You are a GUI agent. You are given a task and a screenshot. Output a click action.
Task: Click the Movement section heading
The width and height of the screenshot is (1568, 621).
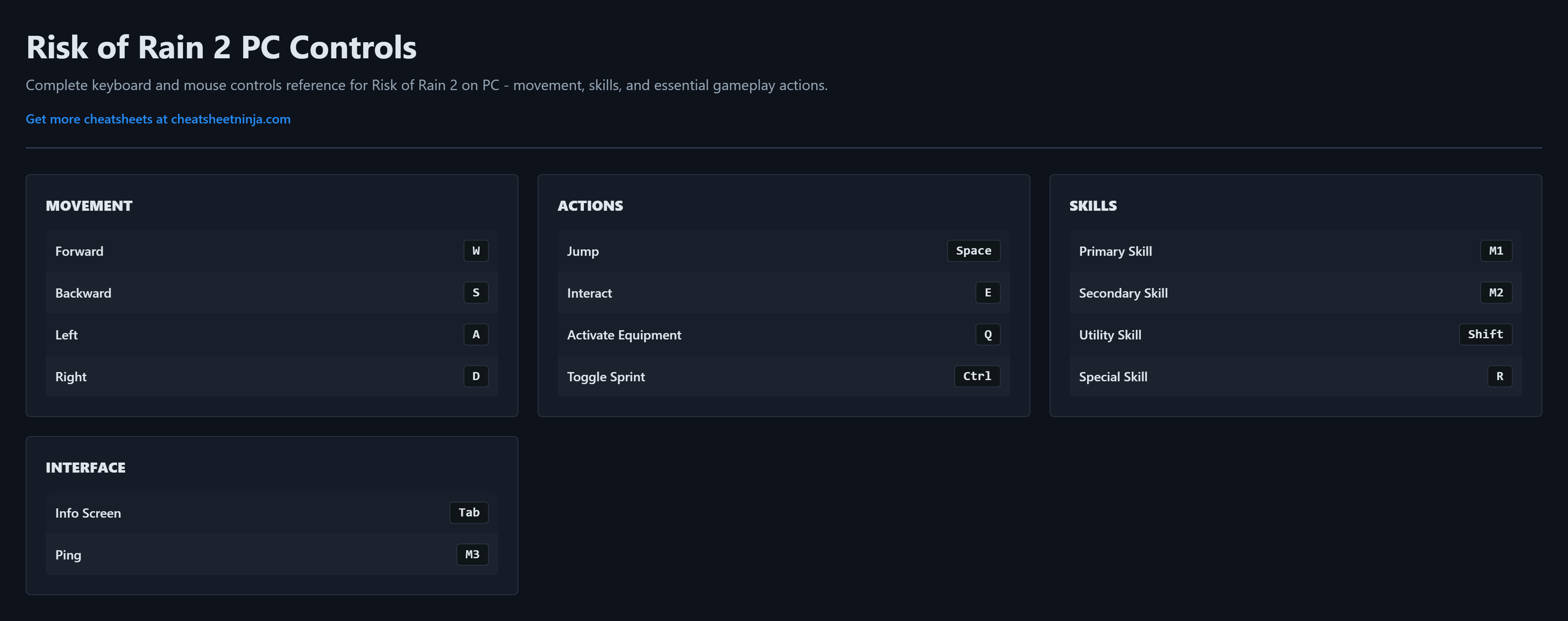point(89,206)
